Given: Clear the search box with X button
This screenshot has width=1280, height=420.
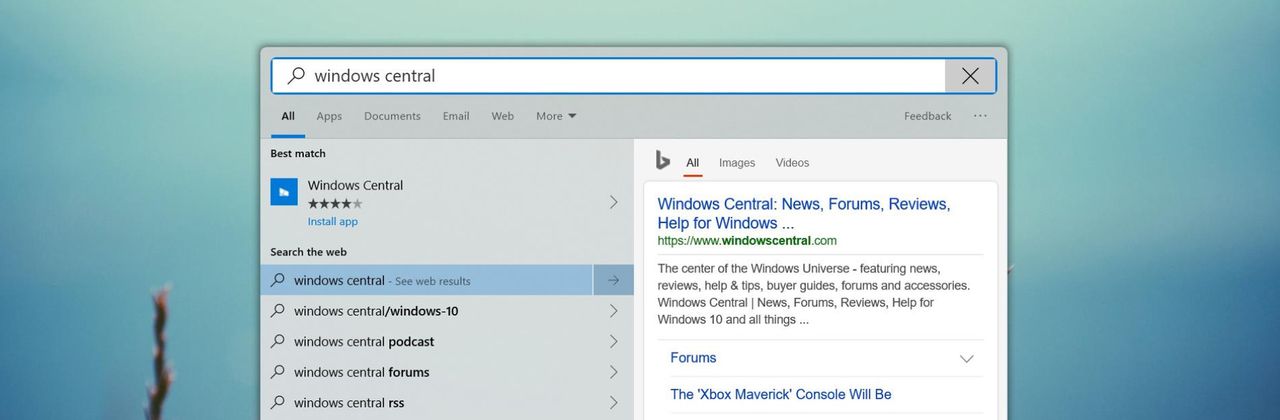Looking at the screenshot, I should (970, 76).
